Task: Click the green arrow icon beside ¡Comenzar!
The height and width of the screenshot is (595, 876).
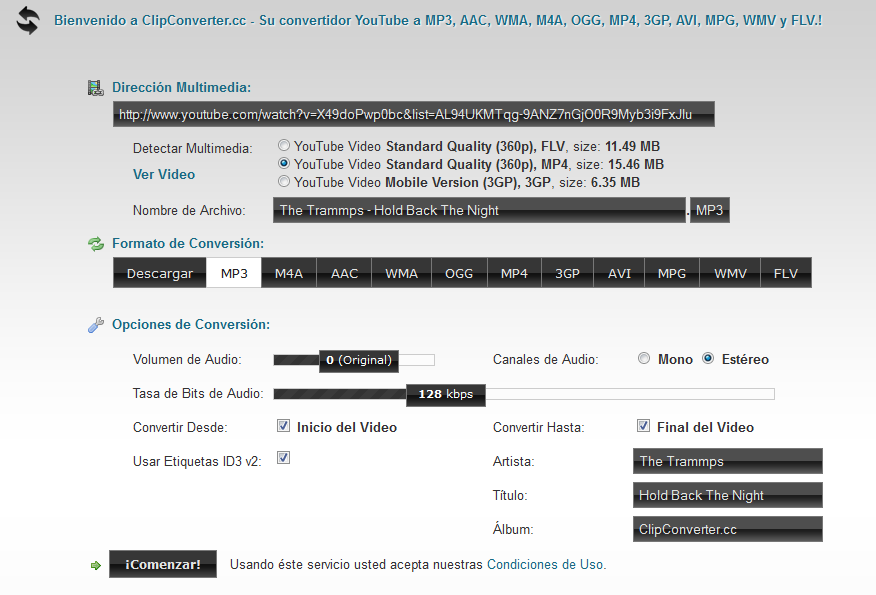Action: 96,565
